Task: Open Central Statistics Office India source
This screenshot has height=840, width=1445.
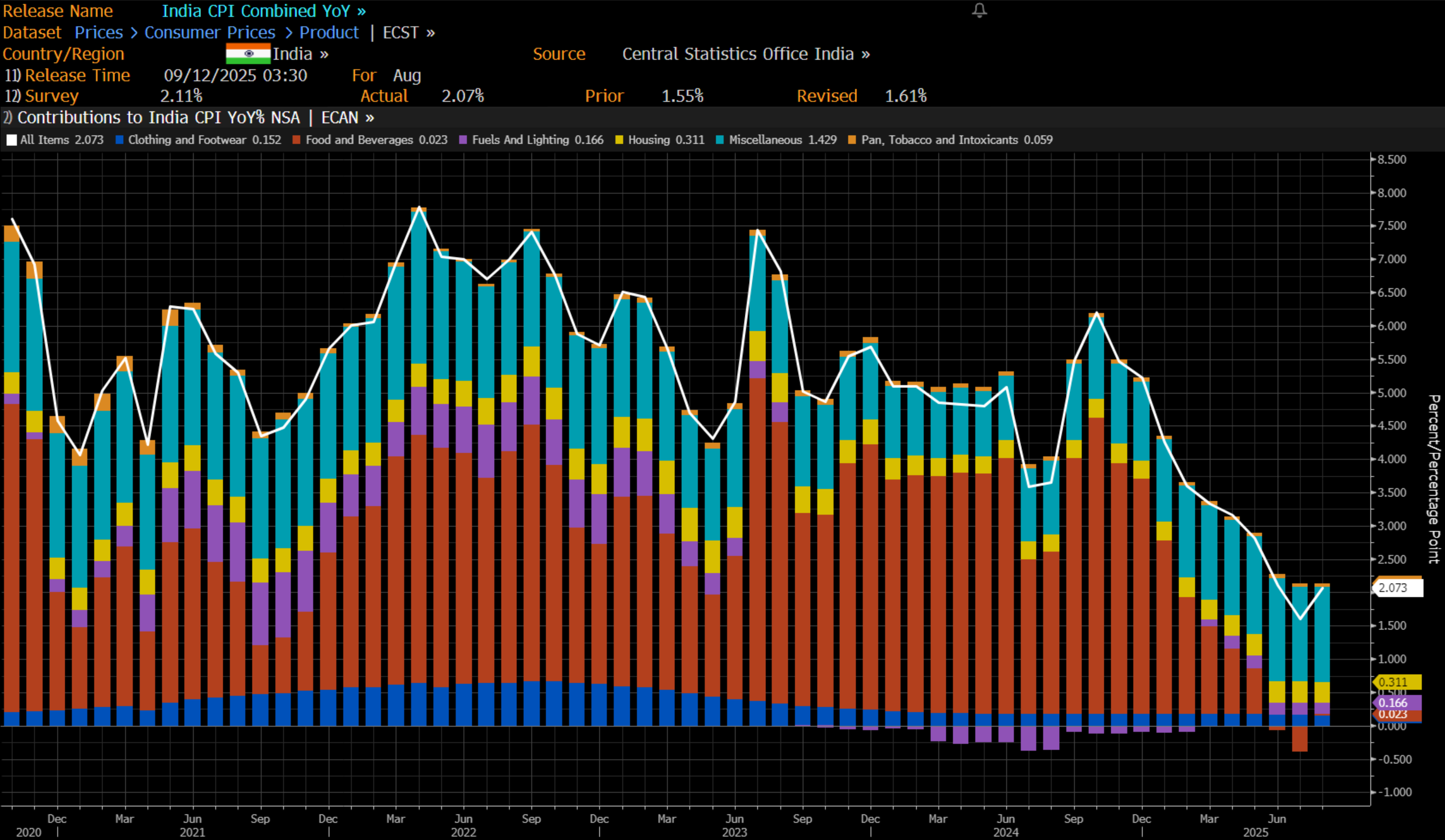Action: [x=745, y=54]
